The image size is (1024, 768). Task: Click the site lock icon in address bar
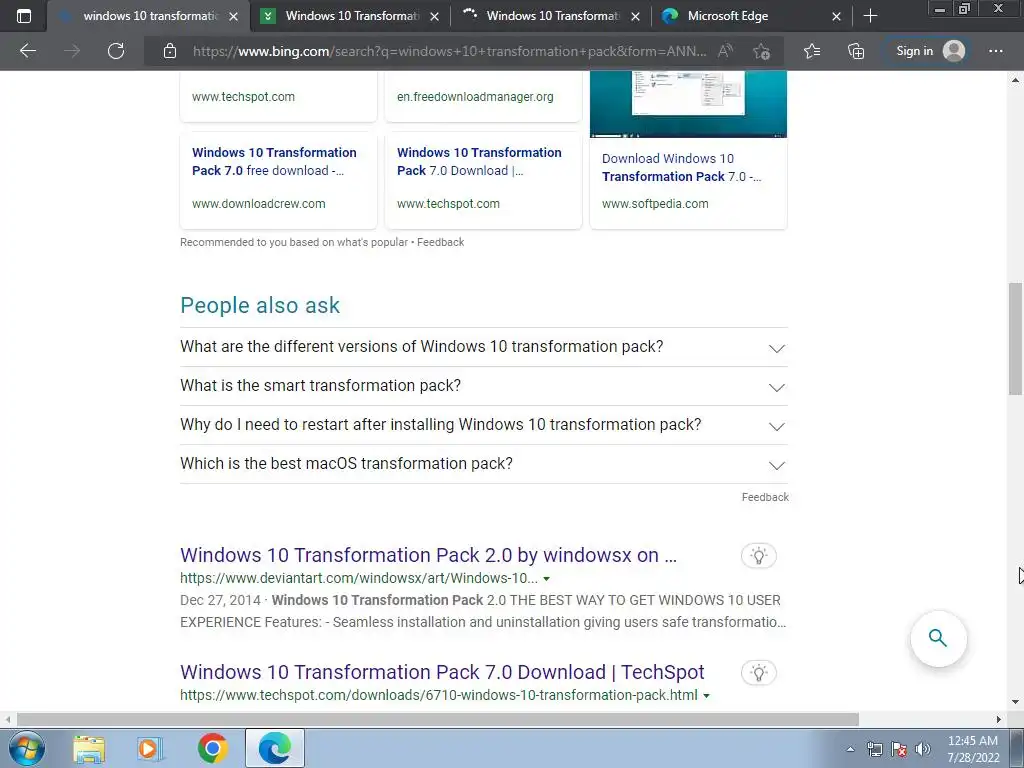point(170,51)
